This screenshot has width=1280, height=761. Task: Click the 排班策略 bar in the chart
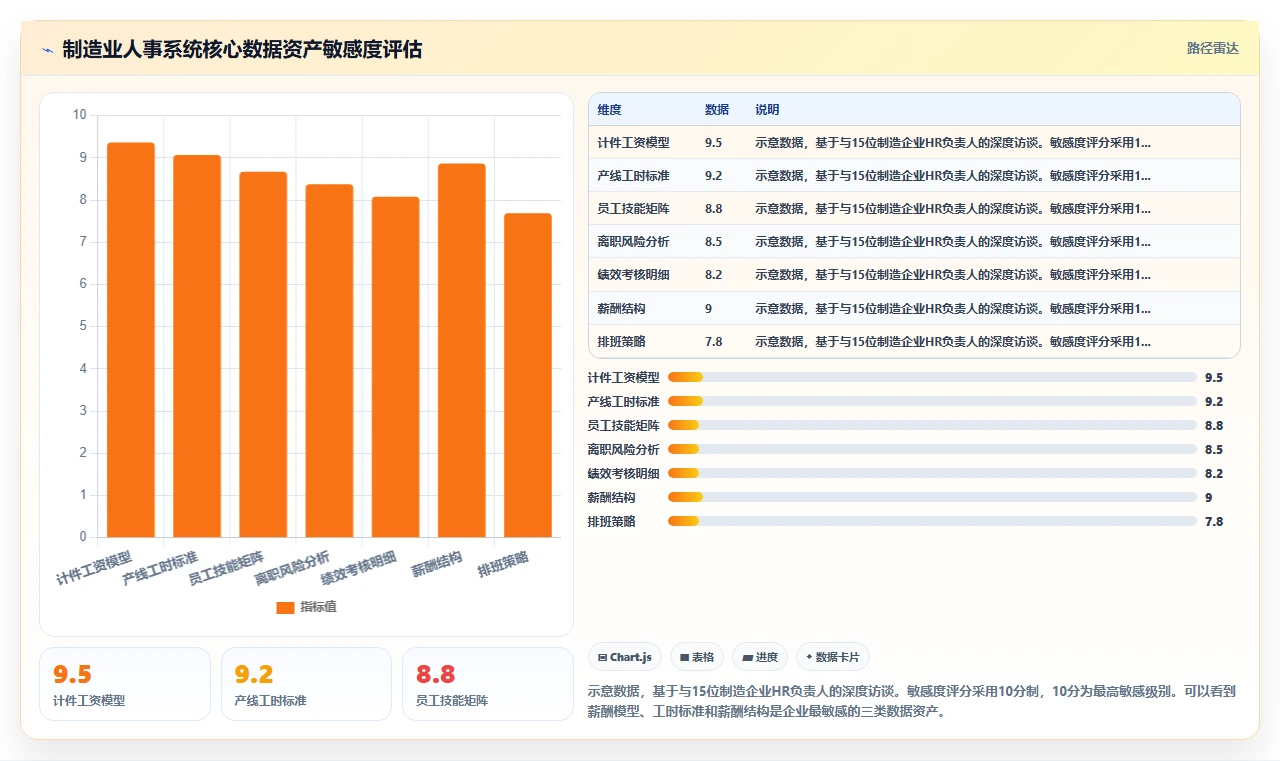(528, 375)
